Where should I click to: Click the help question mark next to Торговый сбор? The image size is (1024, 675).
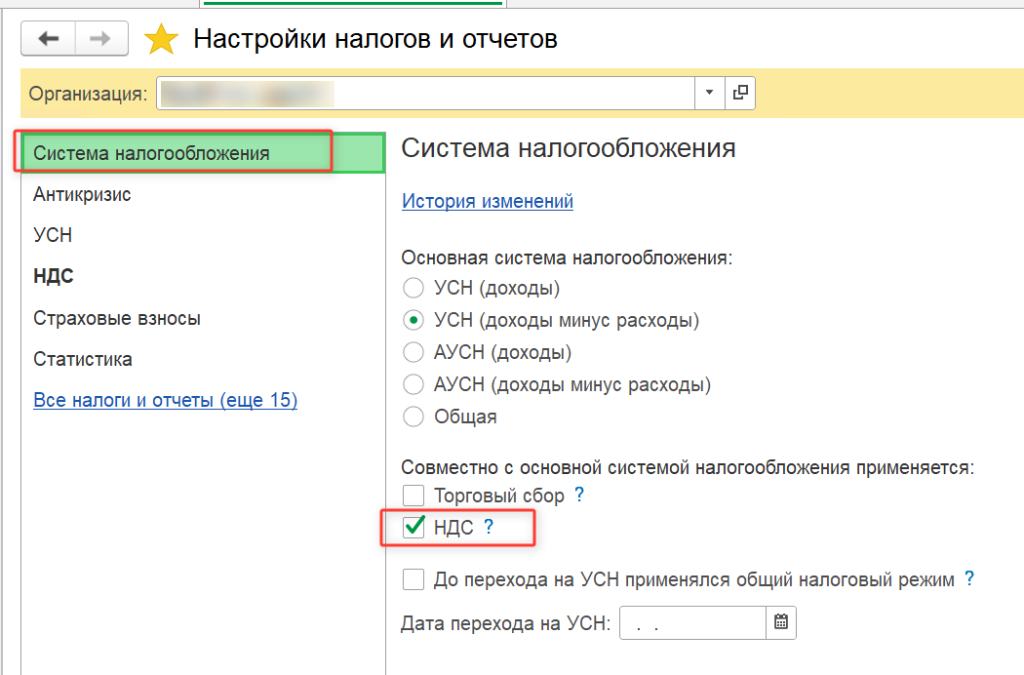pos(578,495)
